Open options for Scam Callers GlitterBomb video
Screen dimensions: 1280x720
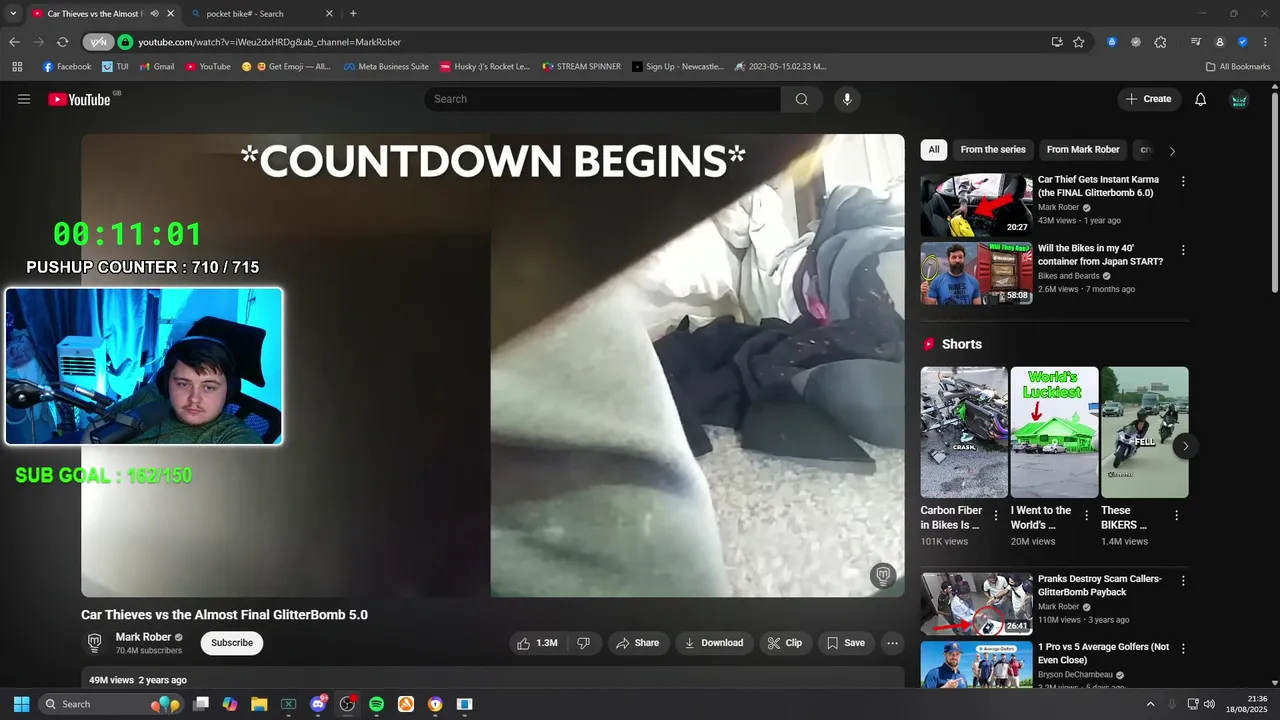tap(1183, 581)
